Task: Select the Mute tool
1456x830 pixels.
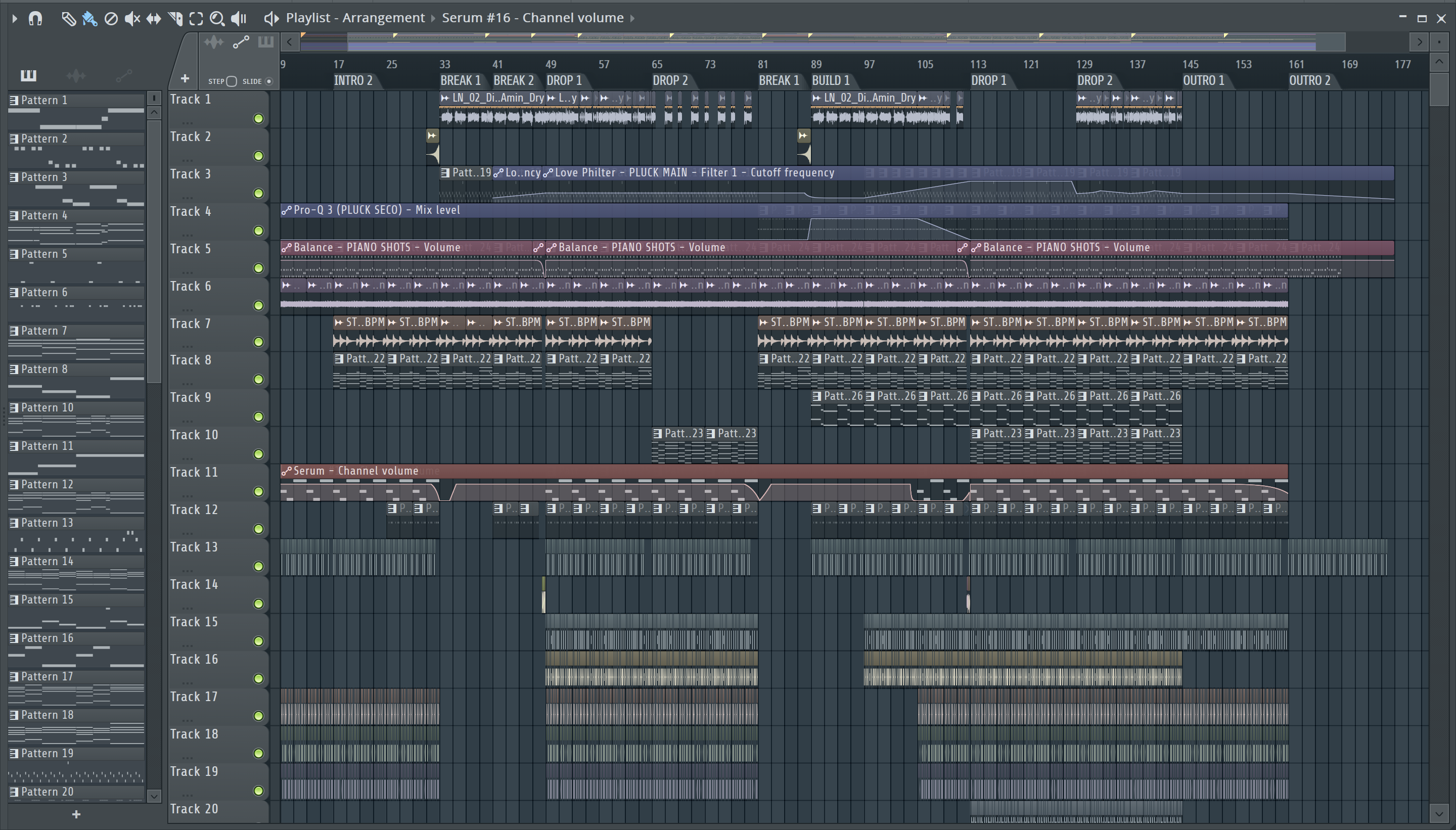Action: [132, 19]
